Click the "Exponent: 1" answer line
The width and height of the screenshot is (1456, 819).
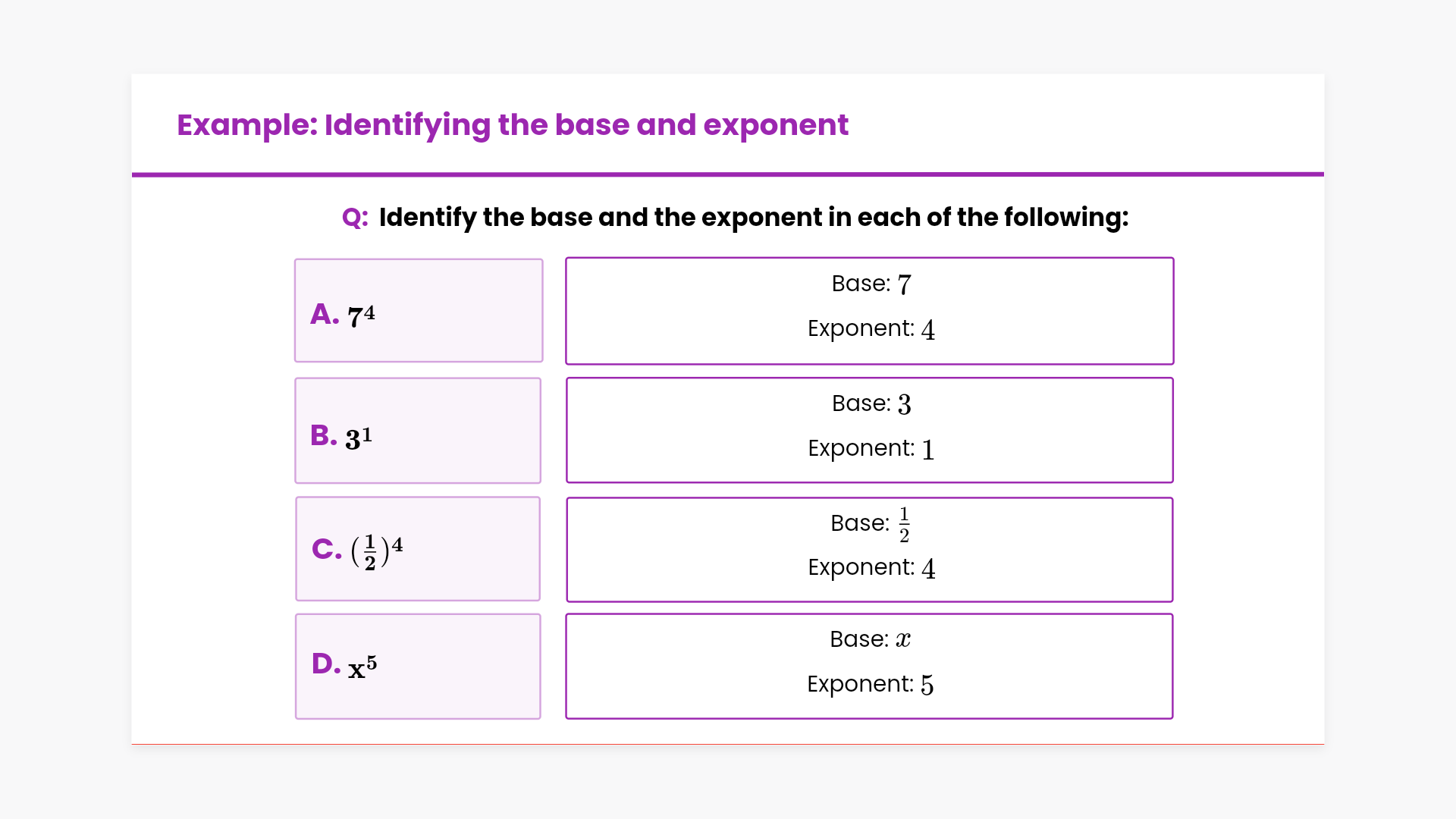pyautogui.click(x=871, y=449)
